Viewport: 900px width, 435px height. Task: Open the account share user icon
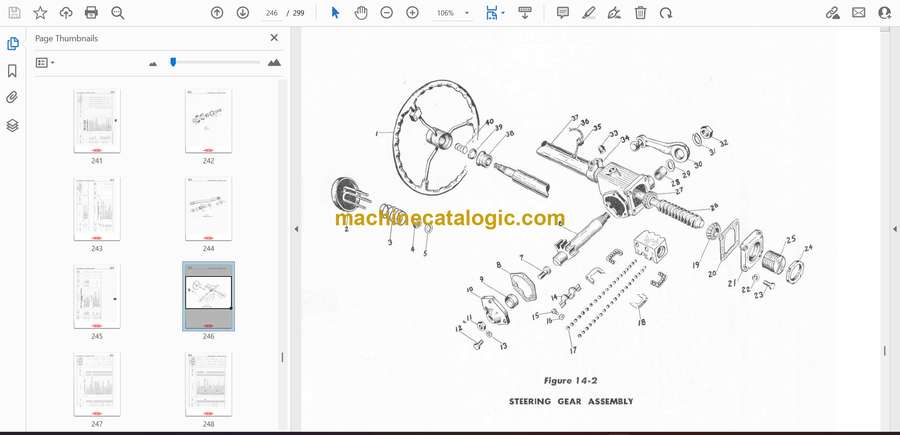(x=885, y=13)
